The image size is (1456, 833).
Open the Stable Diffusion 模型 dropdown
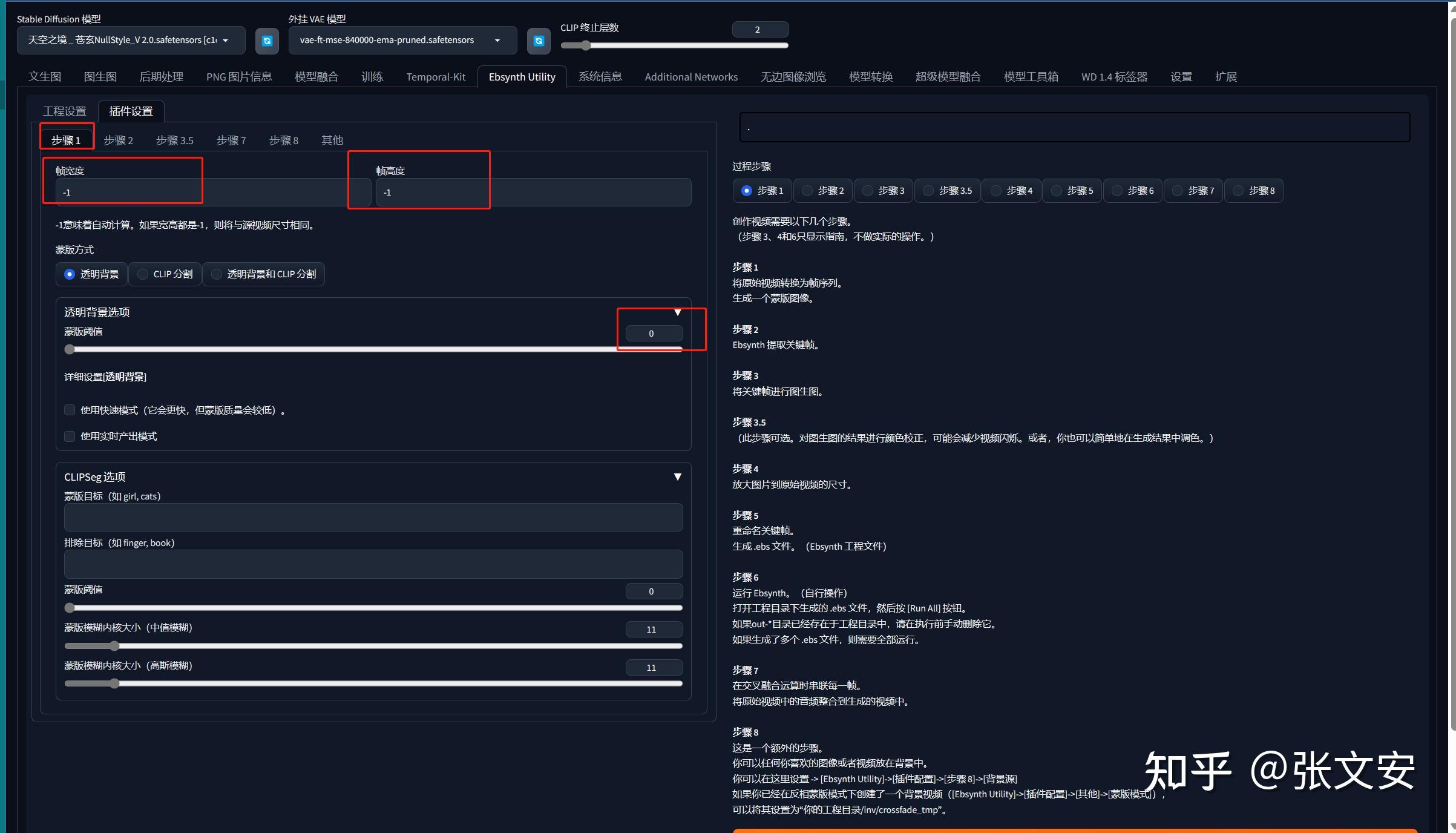click(225, 40)
